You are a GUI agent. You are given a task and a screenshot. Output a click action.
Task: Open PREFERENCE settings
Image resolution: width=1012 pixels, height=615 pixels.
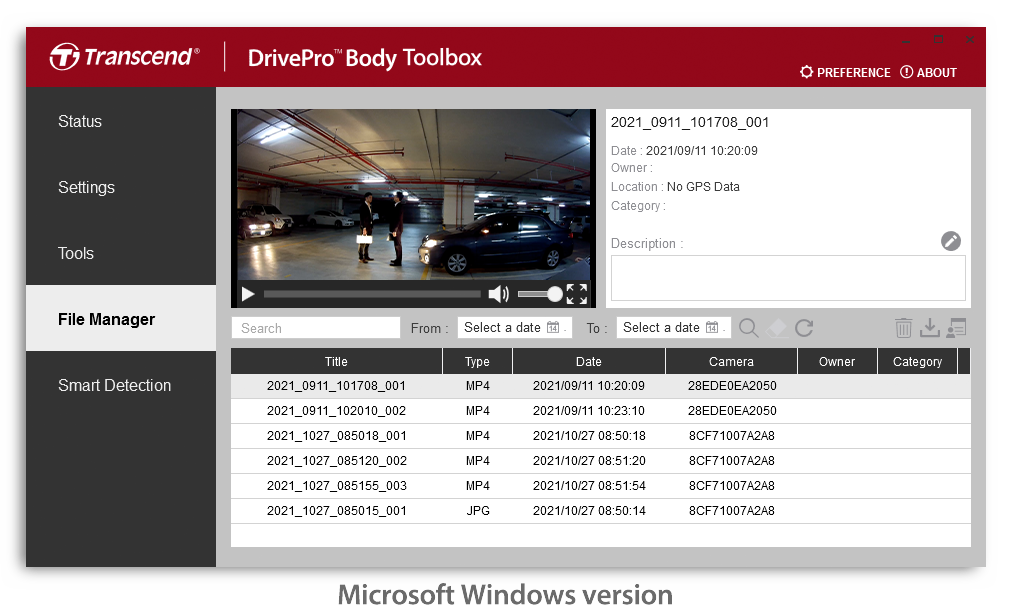point(845,72)
